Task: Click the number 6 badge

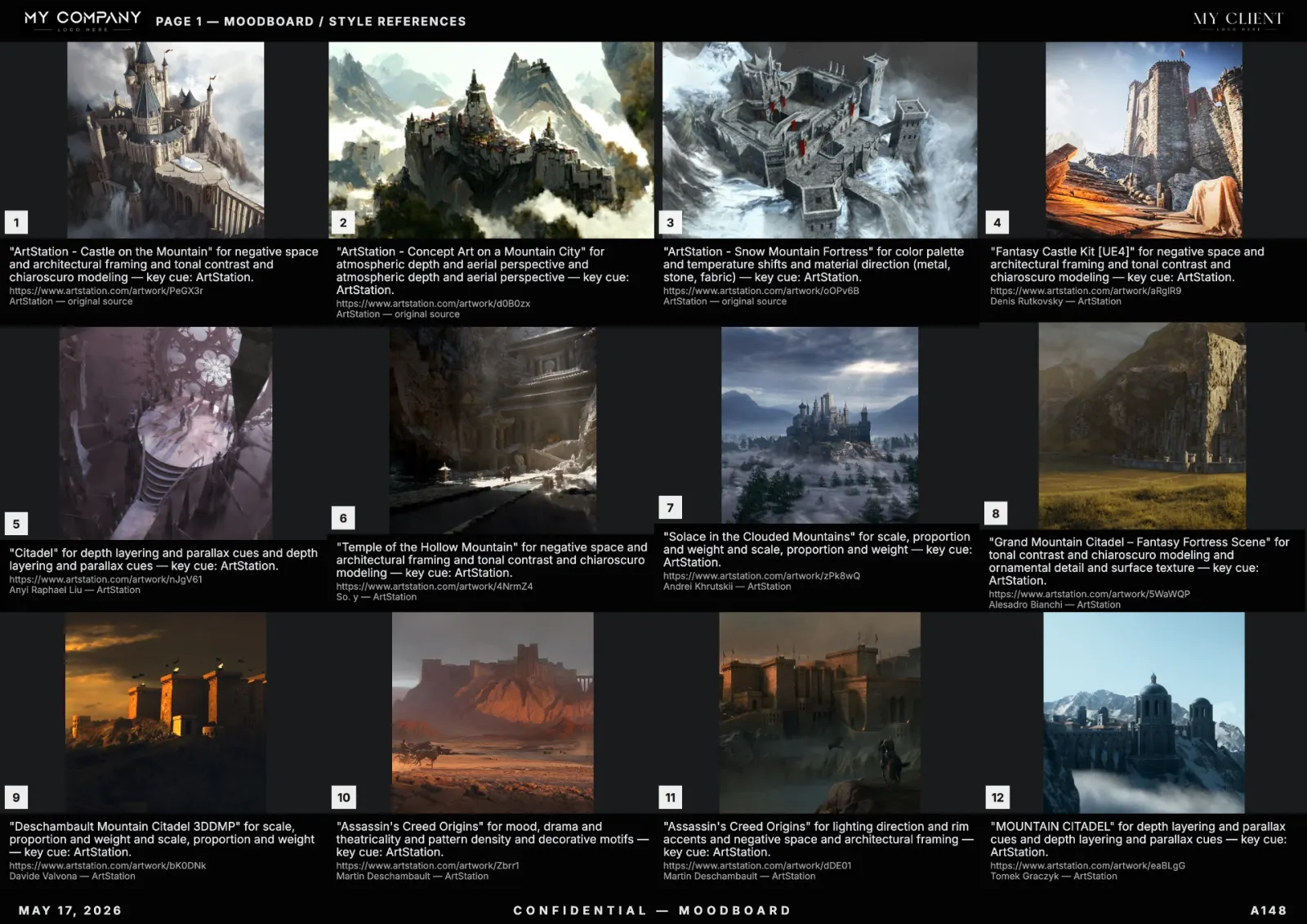Action: pyautogui.click(x=343, y=518)
